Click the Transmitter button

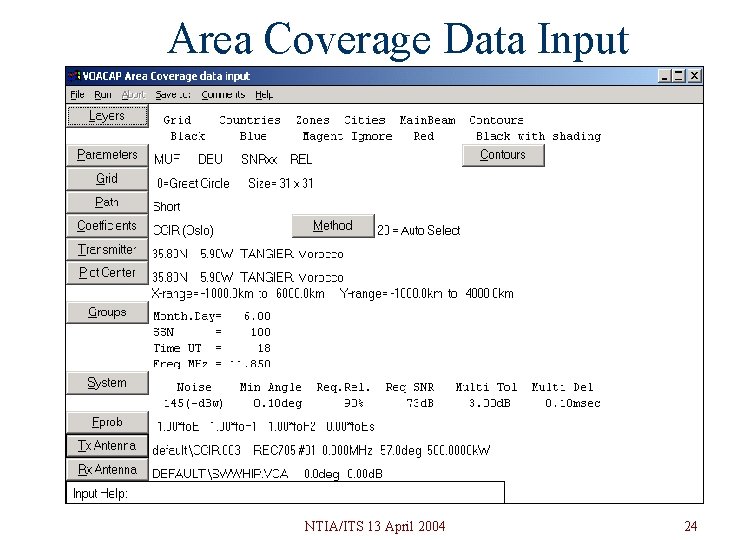[x=107, y=249]
